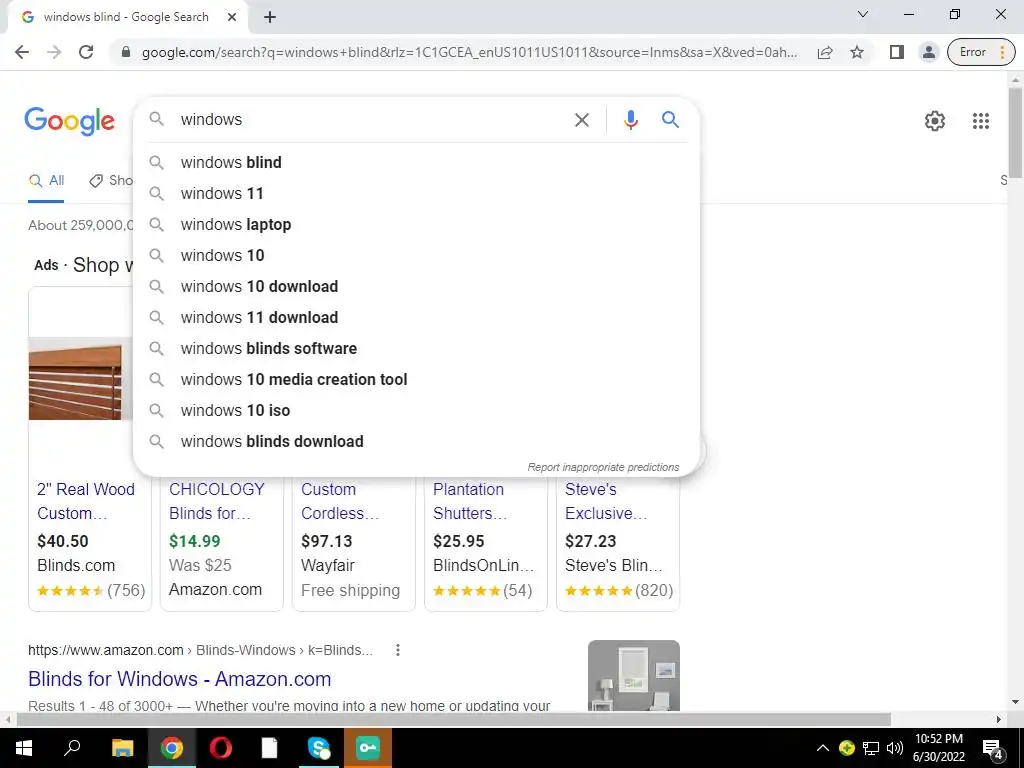Open a new browser tab

click(270, 18)
